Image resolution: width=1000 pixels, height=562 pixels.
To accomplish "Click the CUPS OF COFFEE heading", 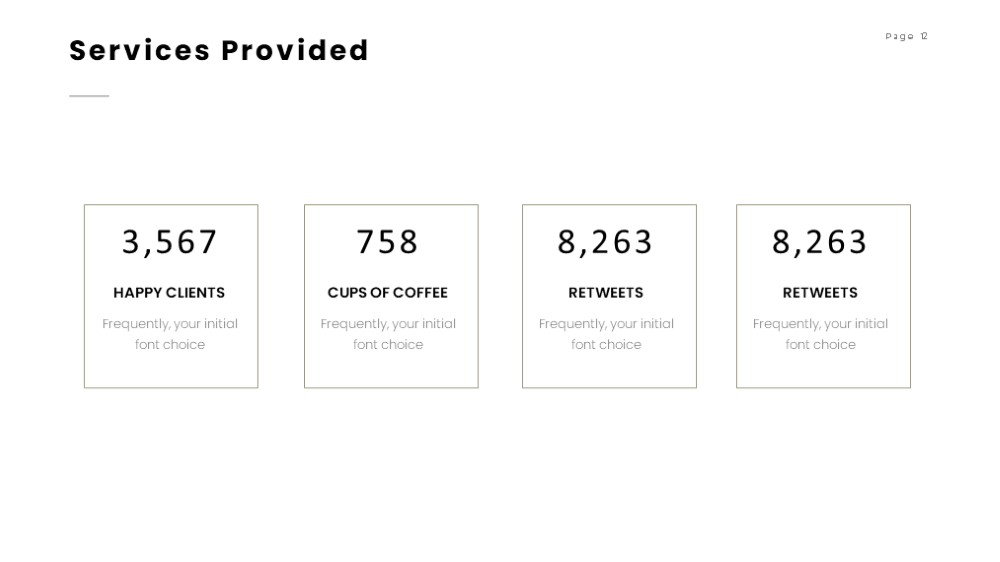I will [388, 293].
